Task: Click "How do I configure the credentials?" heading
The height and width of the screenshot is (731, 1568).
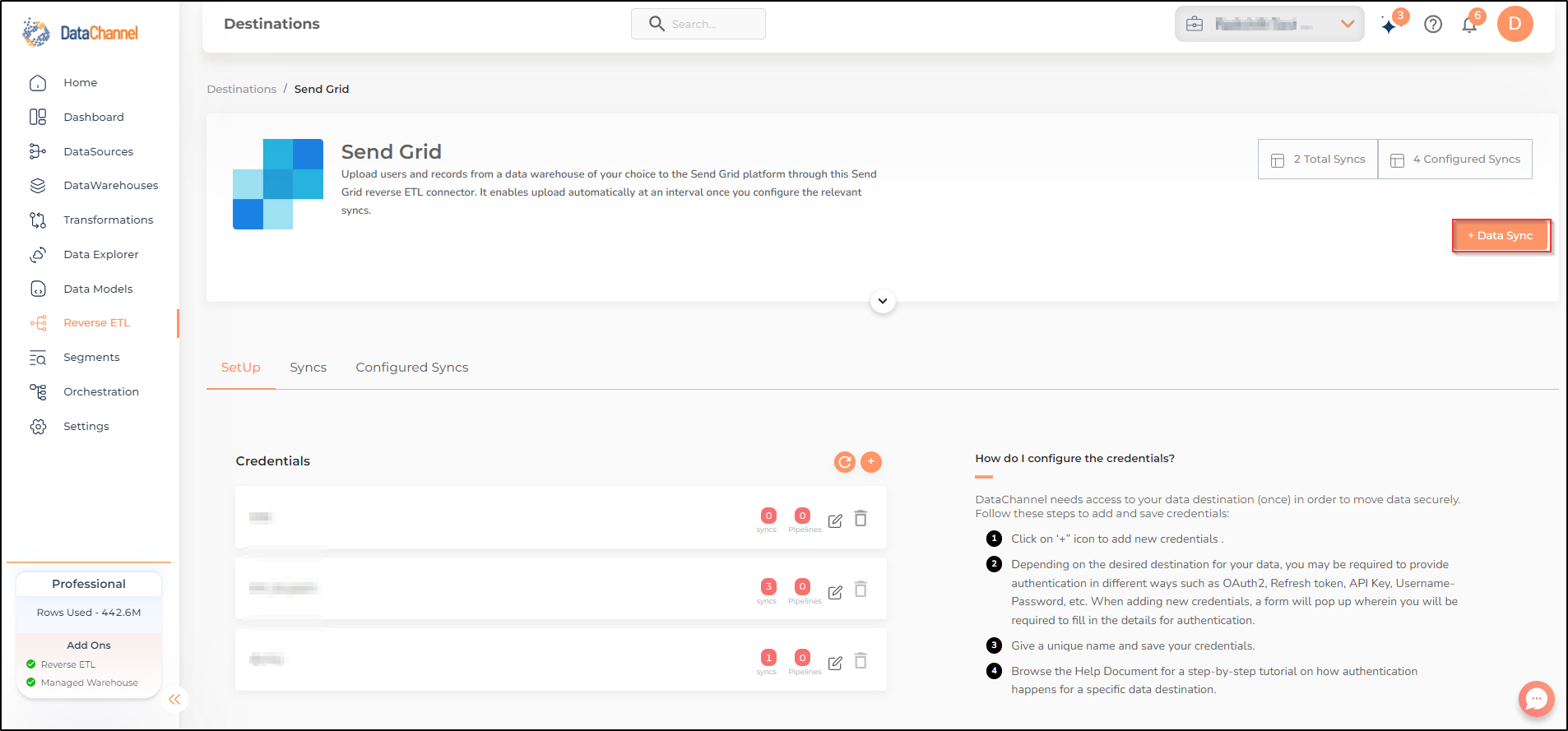Action: 1074,459
